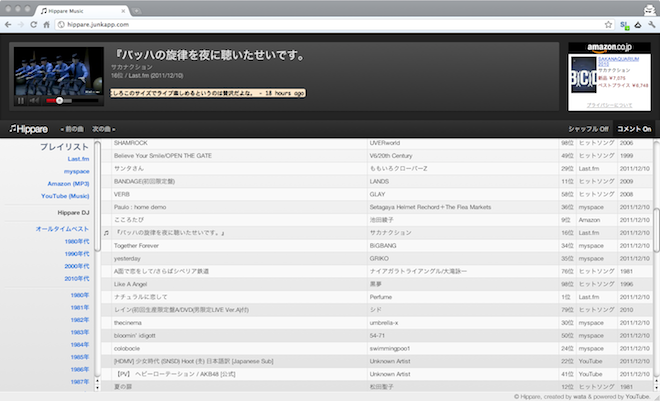Image resolution: width=660 pixels, height=401 pixels.
Task: Select Paulo : home demo track
Action: tap(377, 207)
